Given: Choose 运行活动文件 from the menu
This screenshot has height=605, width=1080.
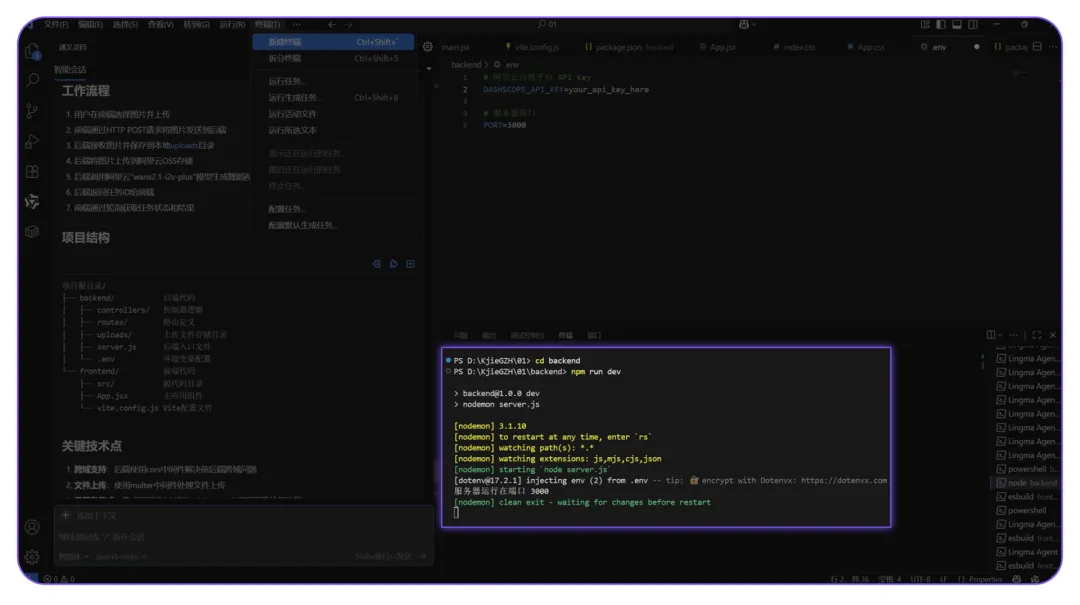Looking at the screenshot, I should [333, 114].
